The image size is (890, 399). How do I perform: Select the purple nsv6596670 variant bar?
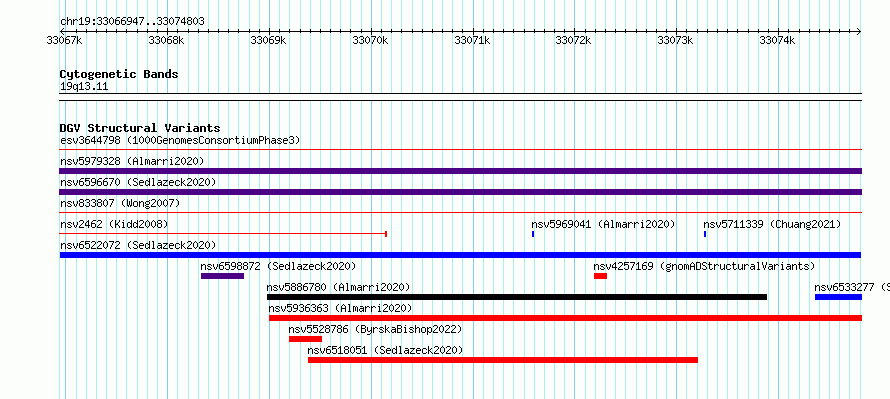coord(460,192)
